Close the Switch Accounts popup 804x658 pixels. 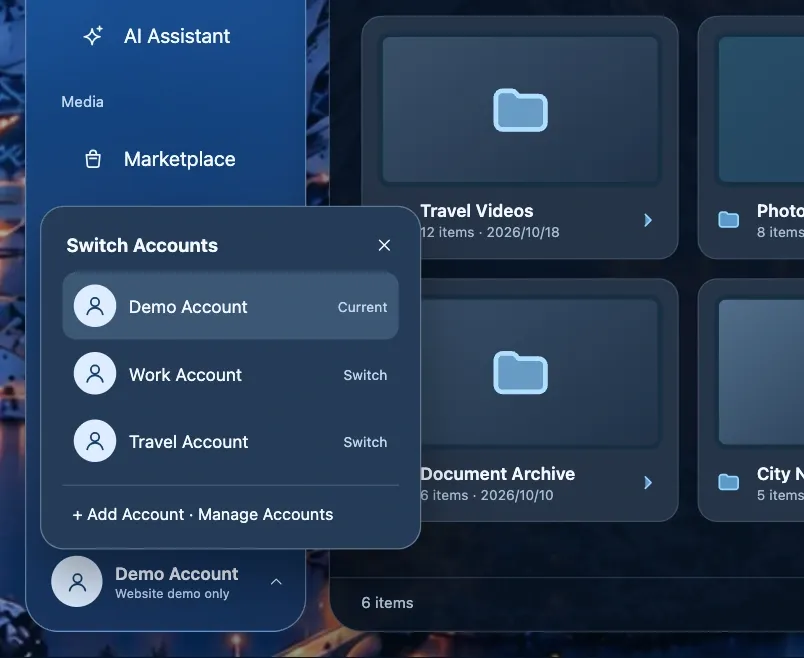[384, 245]
